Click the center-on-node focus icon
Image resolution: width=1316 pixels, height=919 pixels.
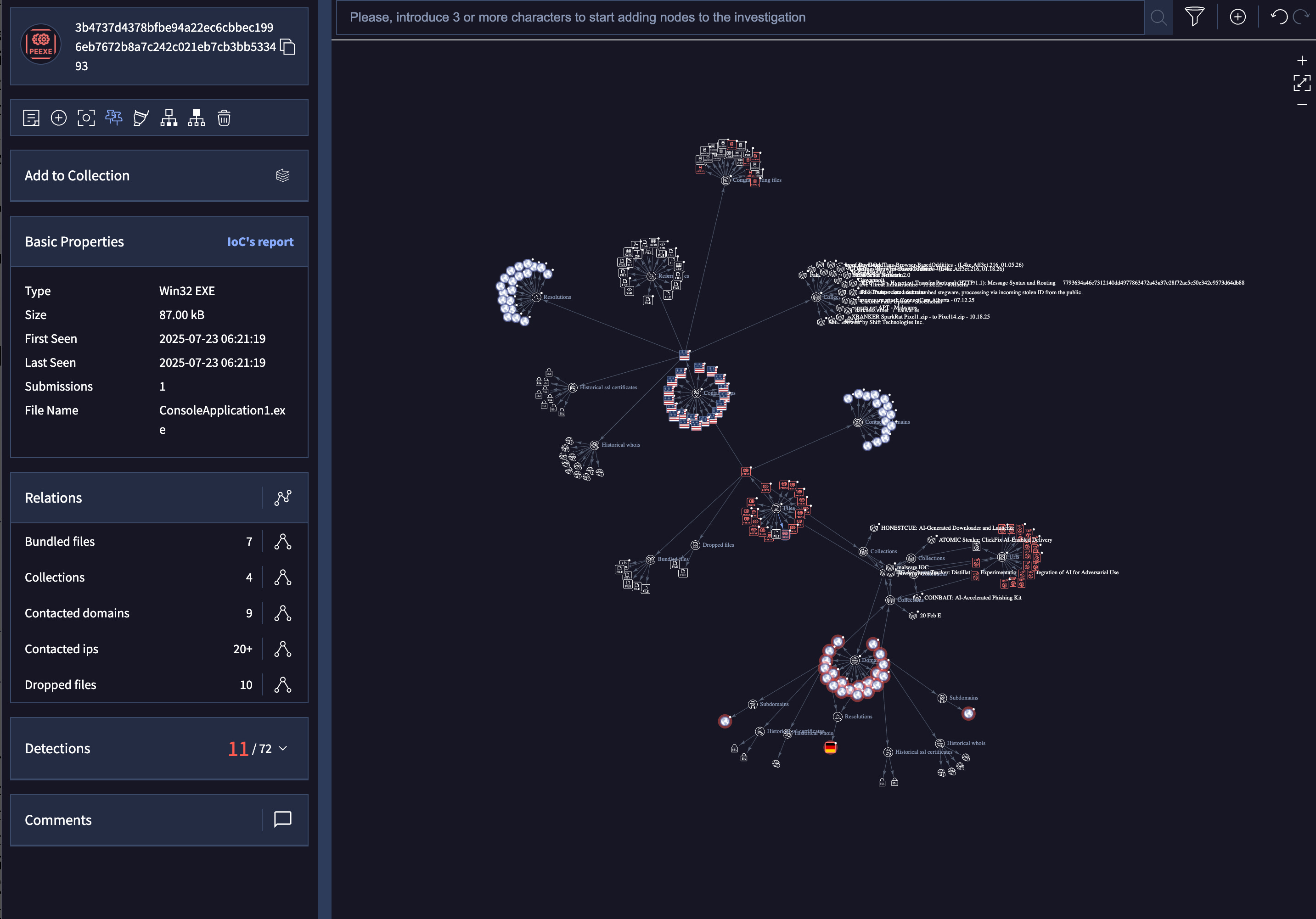click(x=86, y=118)
